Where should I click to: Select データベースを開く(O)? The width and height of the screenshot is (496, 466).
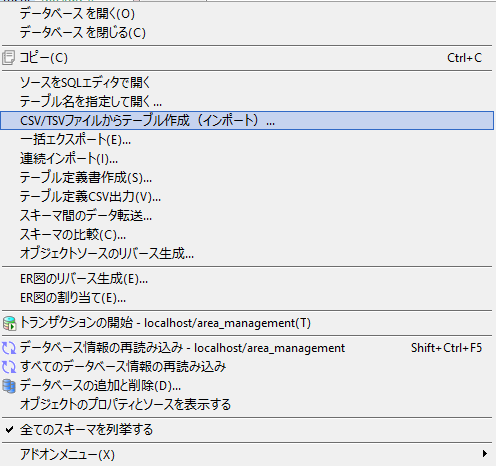[248, 14]
